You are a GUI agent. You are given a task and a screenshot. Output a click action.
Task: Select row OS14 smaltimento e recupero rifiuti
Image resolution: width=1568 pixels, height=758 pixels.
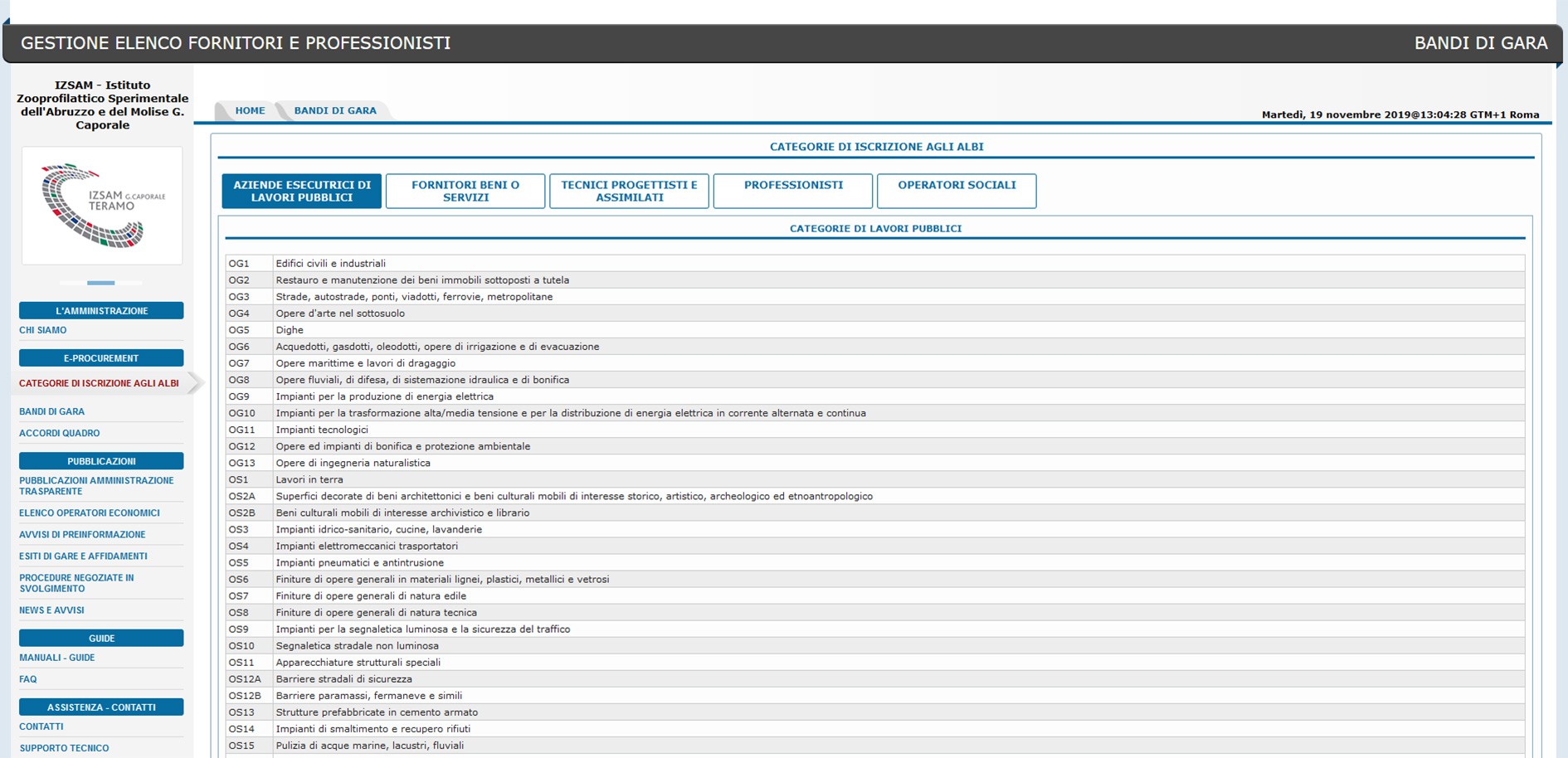pyautogui.click(x=875, y=727)
